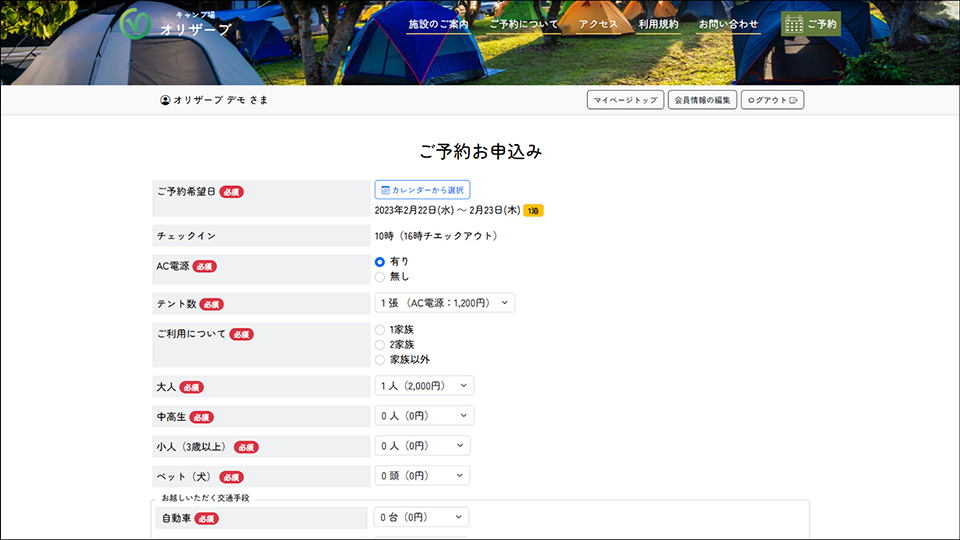Select the 家族以外 radio option
The width and height of the screenshot is (960, 540).
tap(380, 359)
